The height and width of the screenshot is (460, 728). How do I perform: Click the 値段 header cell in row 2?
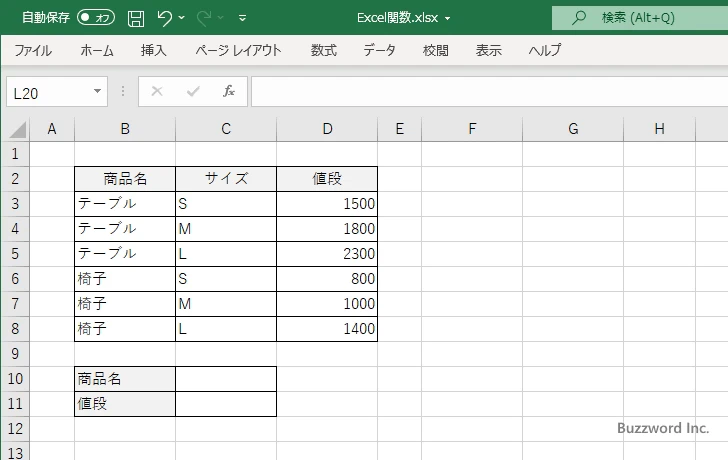(327, 179)
